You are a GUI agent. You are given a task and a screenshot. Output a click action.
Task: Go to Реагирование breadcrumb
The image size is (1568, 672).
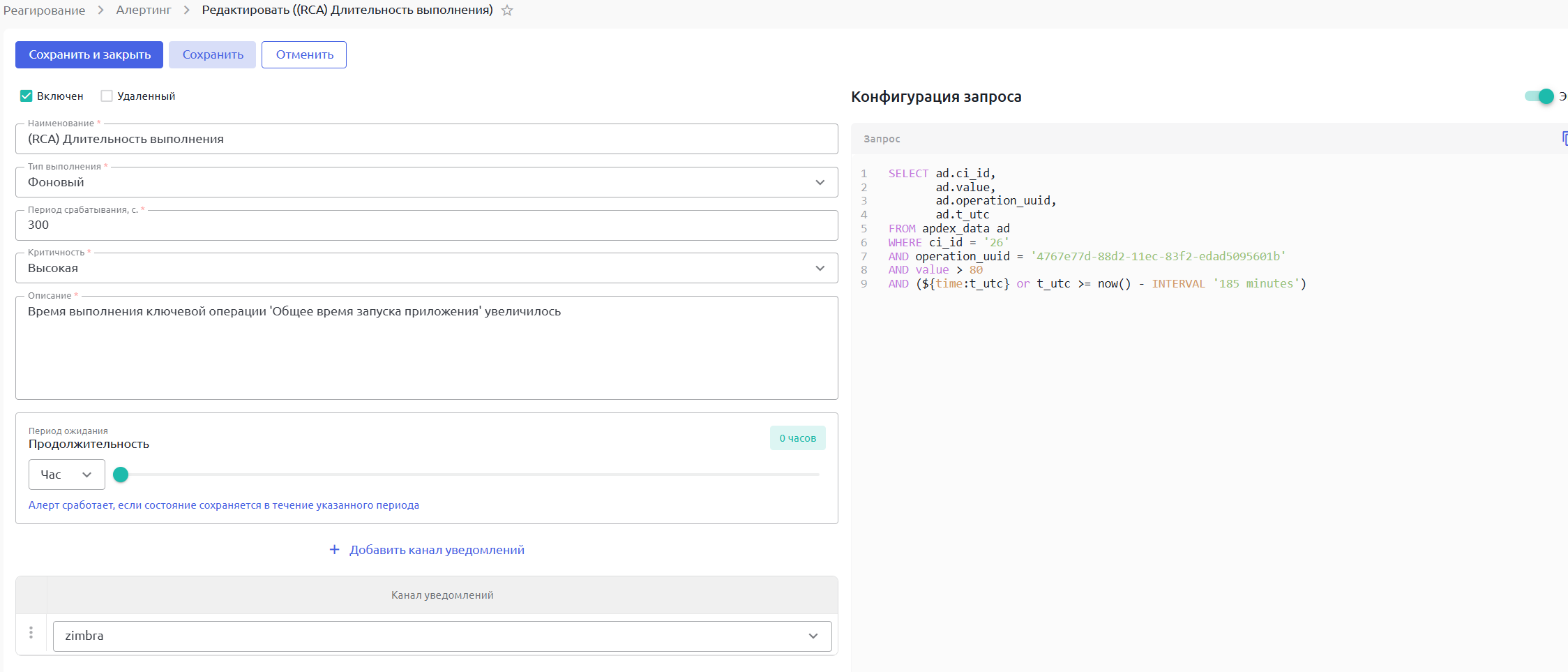45,10
